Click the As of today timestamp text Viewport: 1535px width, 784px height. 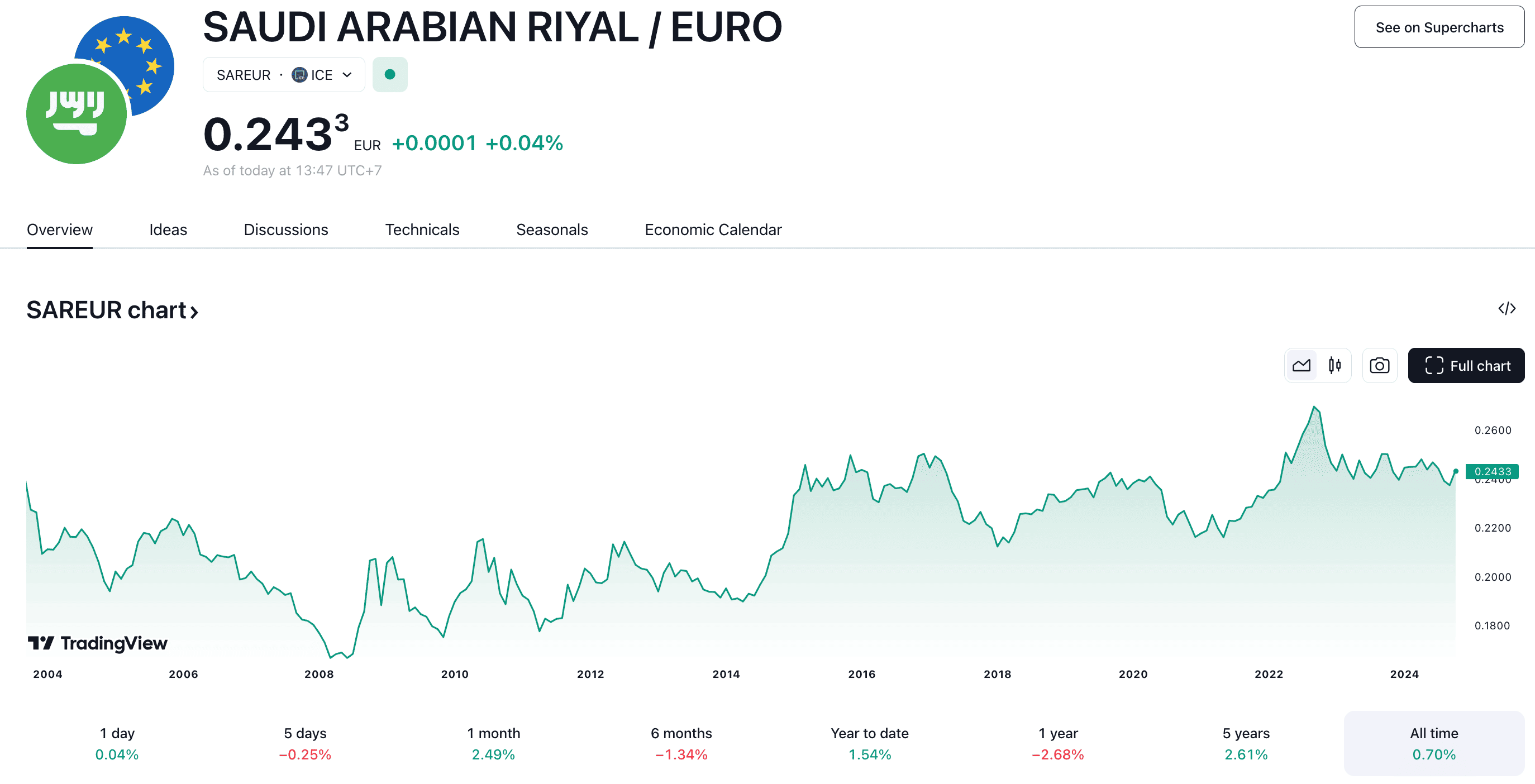pyautogui.click(x=292, y=170)
